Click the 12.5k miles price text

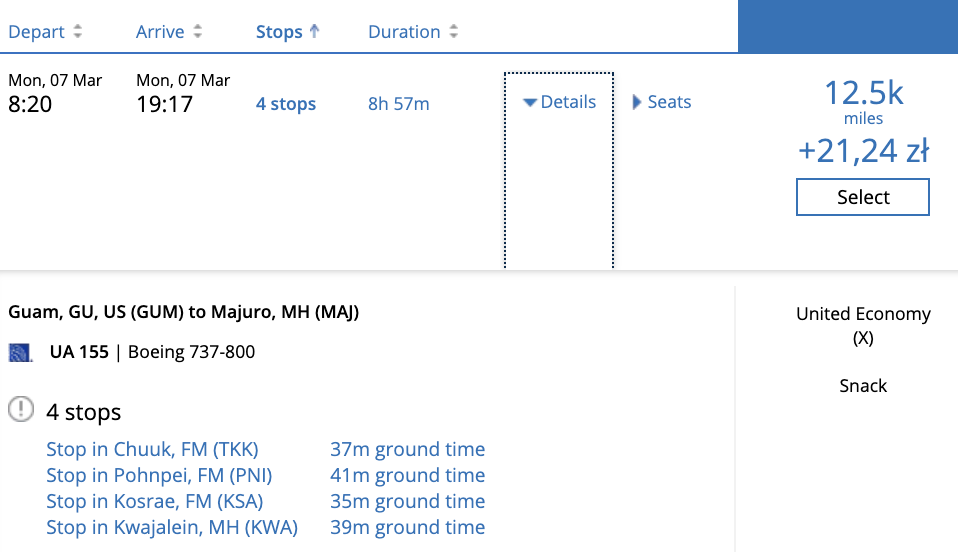click(863, 101)
